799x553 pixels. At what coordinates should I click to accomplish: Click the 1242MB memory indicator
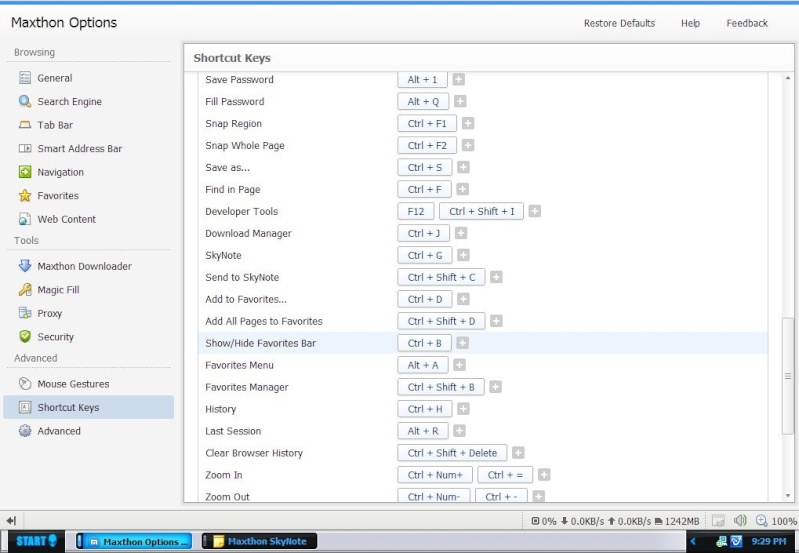tap(677, 521)
